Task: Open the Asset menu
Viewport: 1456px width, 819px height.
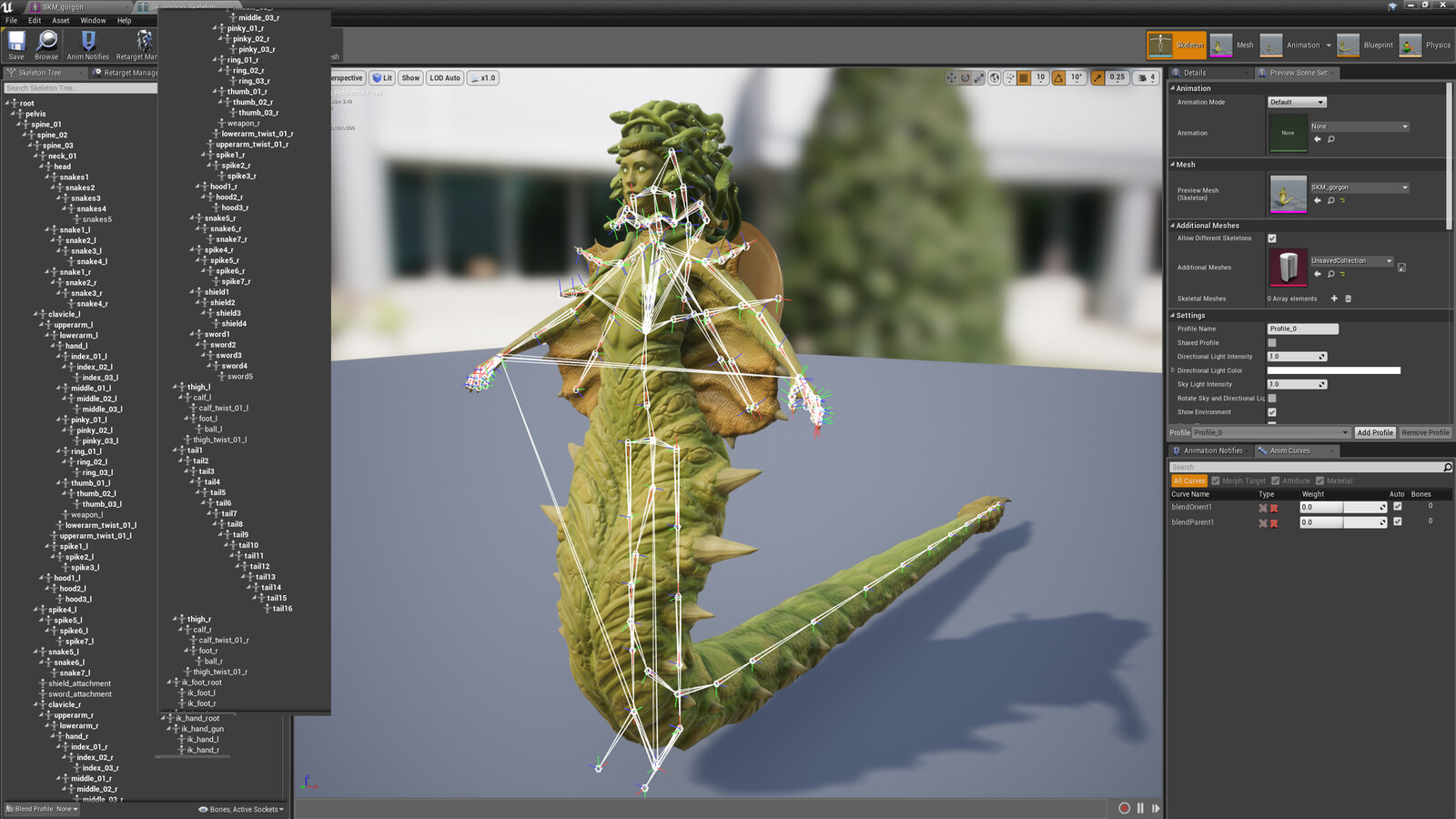Action: click(x=61, y=20)
